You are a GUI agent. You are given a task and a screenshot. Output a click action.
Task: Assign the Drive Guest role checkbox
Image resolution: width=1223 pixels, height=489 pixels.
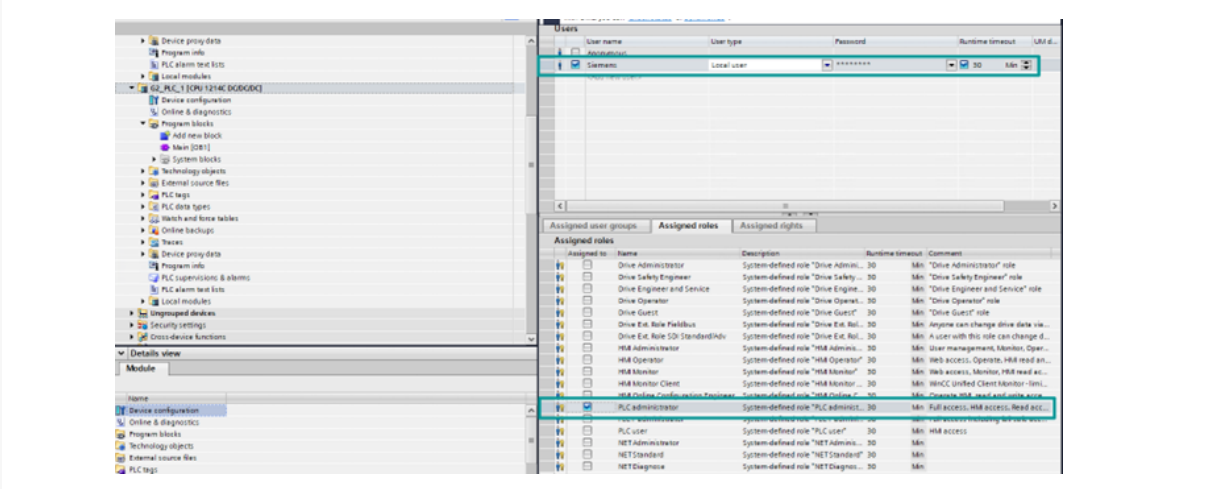click(x=587, y=312)
